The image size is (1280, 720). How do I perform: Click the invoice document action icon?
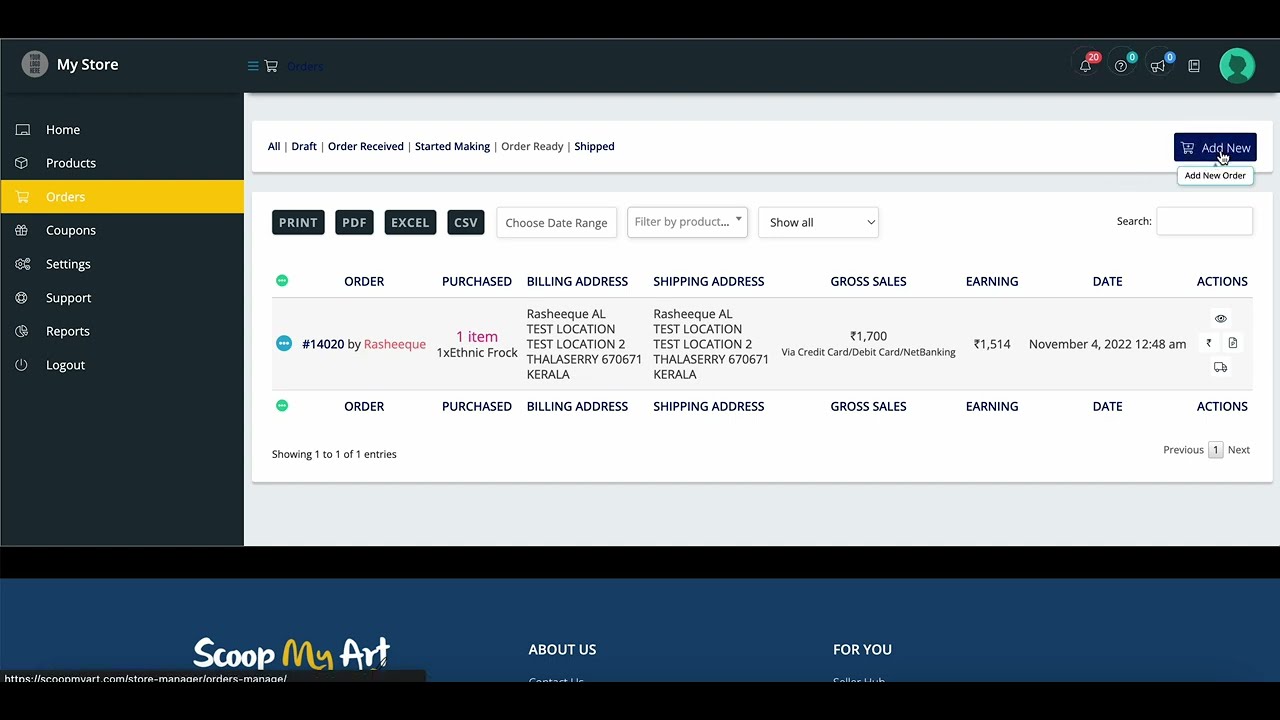click(x=1233, y=343)
